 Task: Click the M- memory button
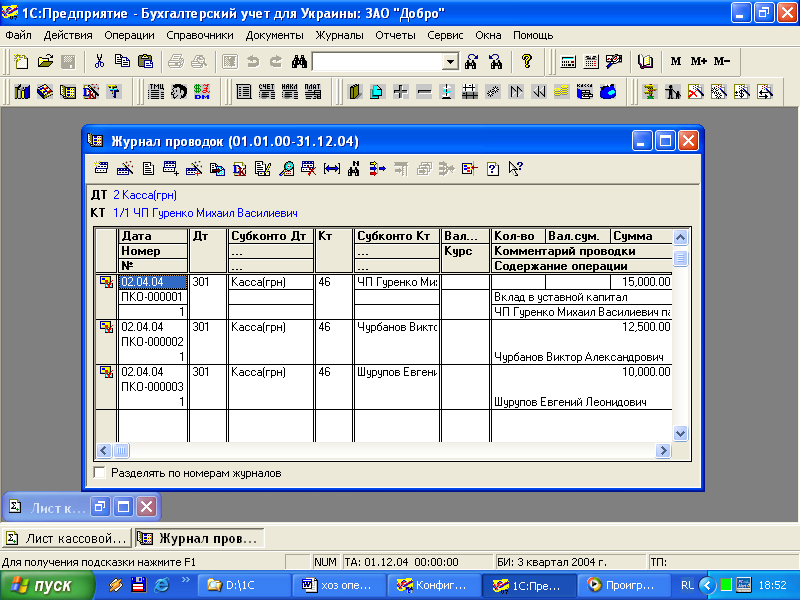722,61
